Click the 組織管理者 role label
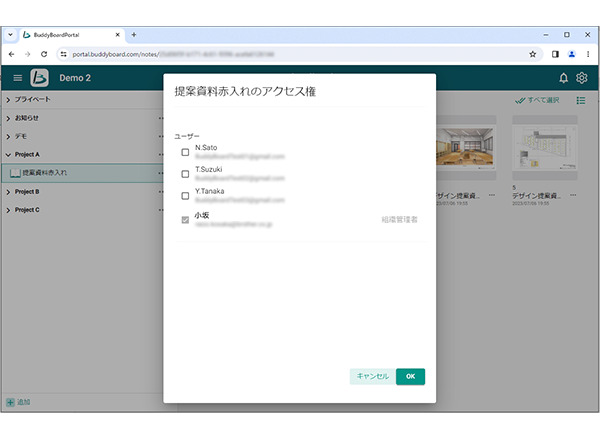600x439 pixels. click(x=399, y=220)
